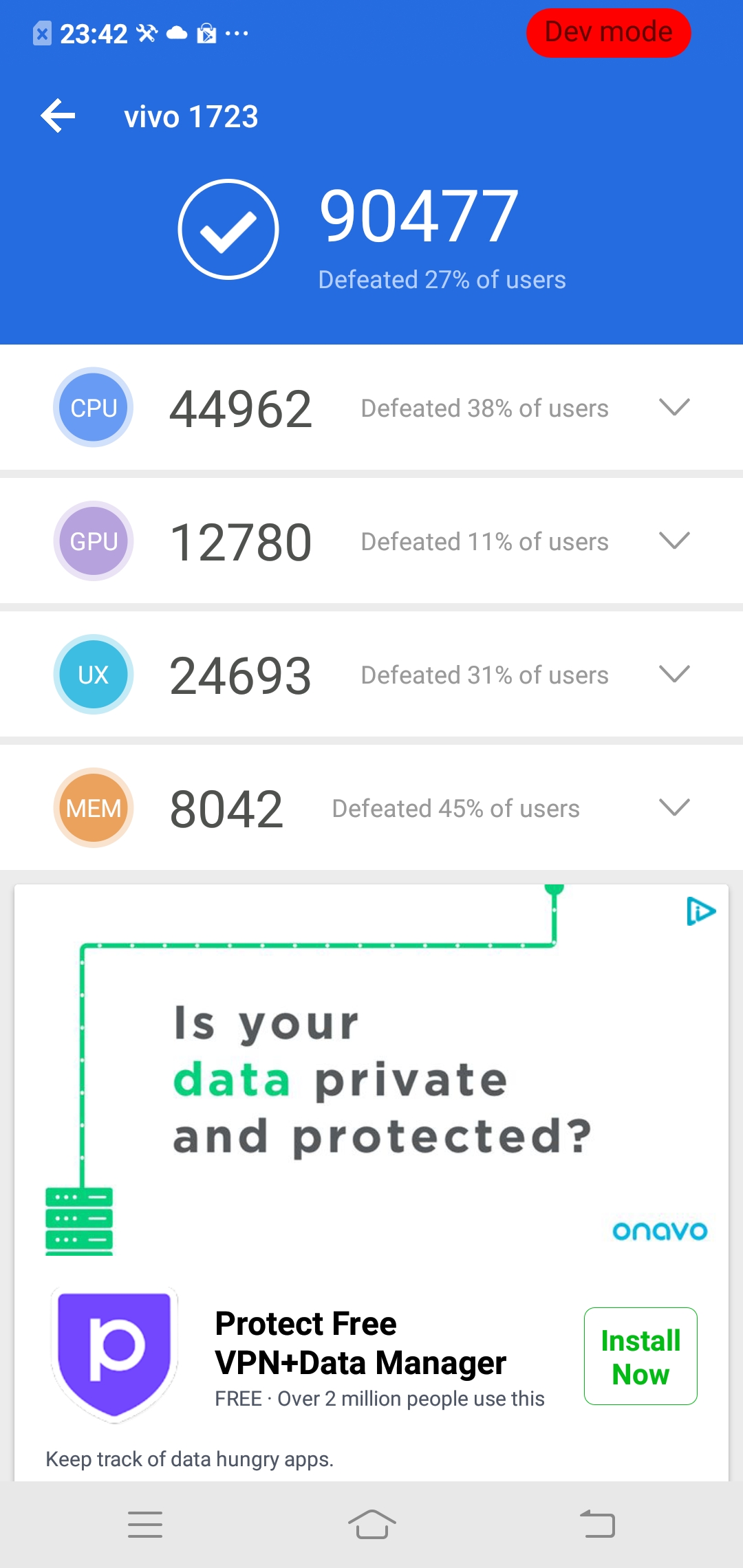Expand the MEM score details chevron
Screen dimensions: 743x1568
pos(674,807)
